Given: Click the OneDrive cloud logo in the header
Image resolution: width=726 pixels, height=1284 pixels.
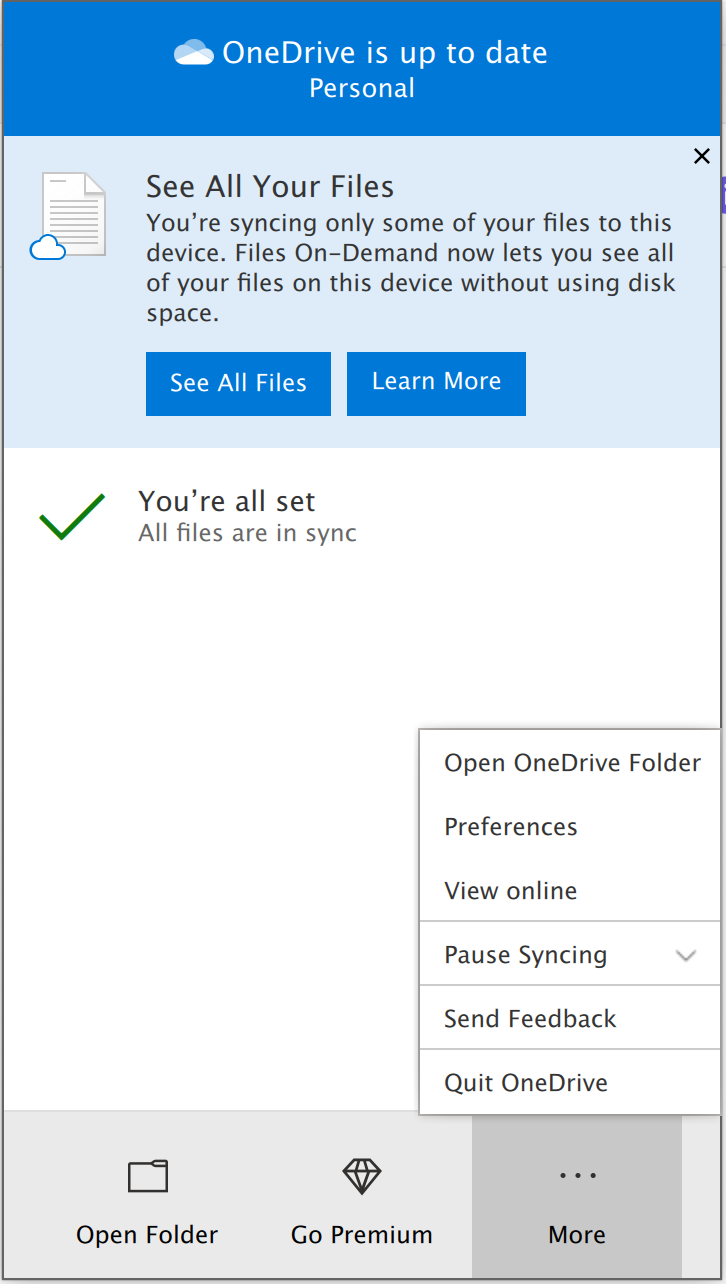Looking at the screenshot, I should point(193,53).
